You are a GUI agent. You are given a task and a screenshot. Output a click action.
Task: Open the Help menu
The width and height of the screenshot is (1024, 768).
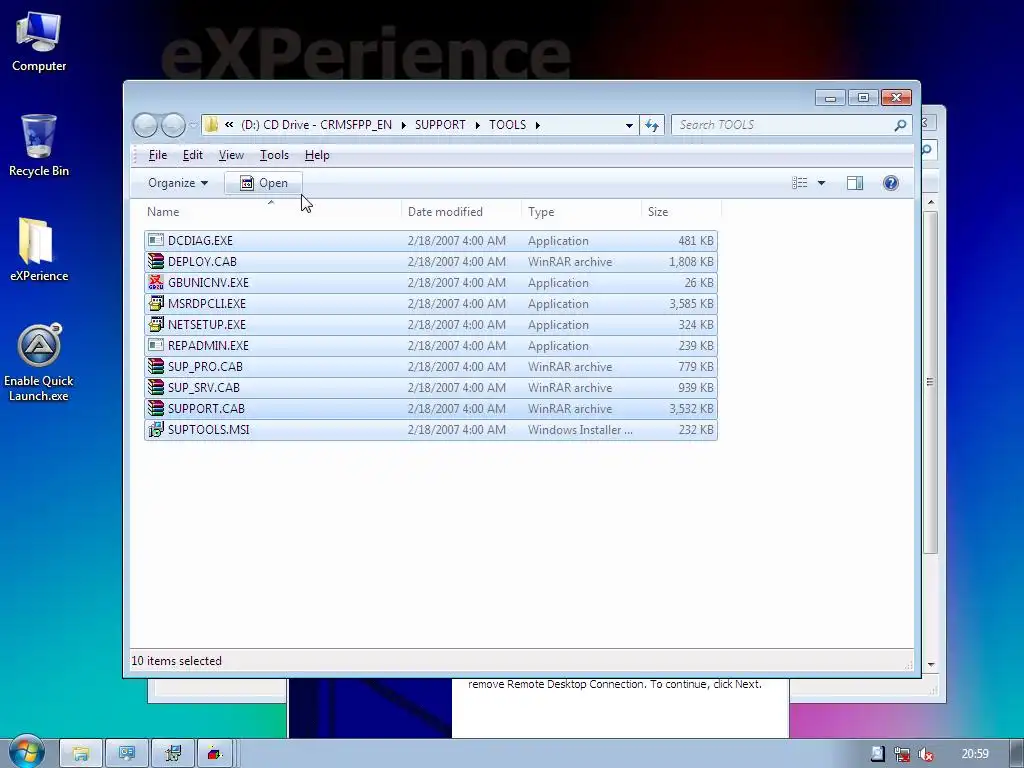317,155
